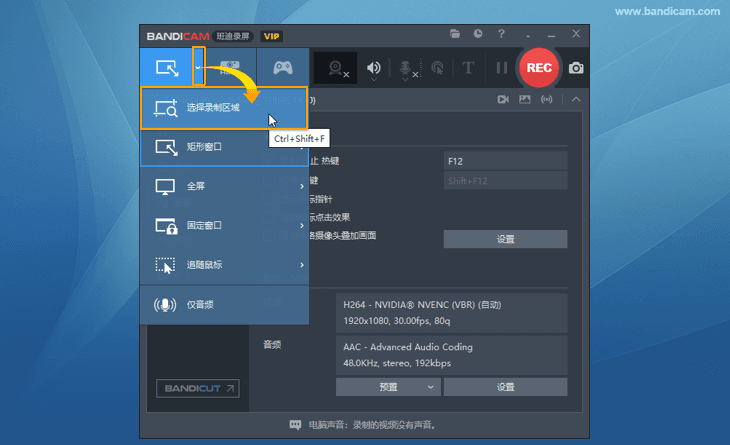
Task: Expand the 固定窗口 submenu arrow
Action: click(302, 226)
